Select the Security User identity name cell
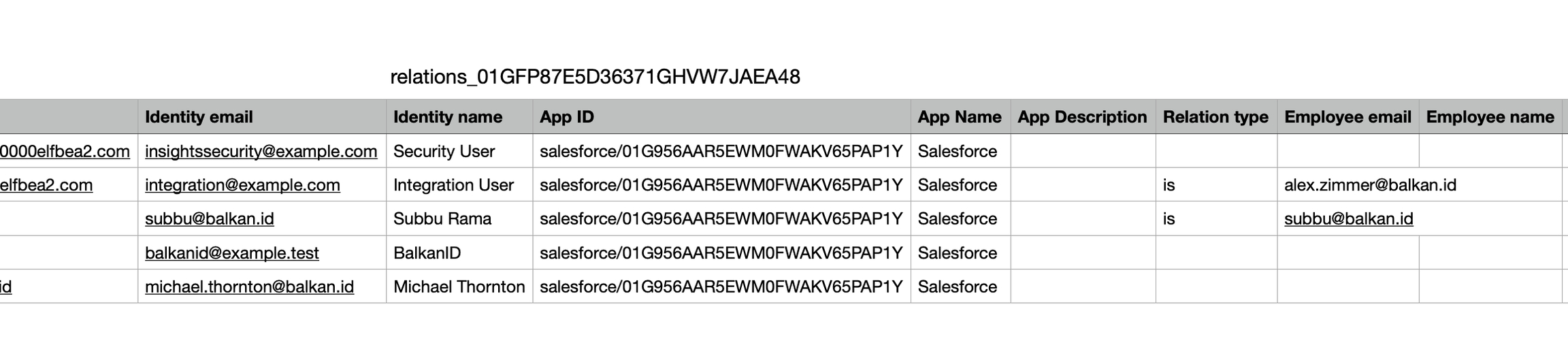The height and width of the screenshot is (345, 1568). [444, 151]
